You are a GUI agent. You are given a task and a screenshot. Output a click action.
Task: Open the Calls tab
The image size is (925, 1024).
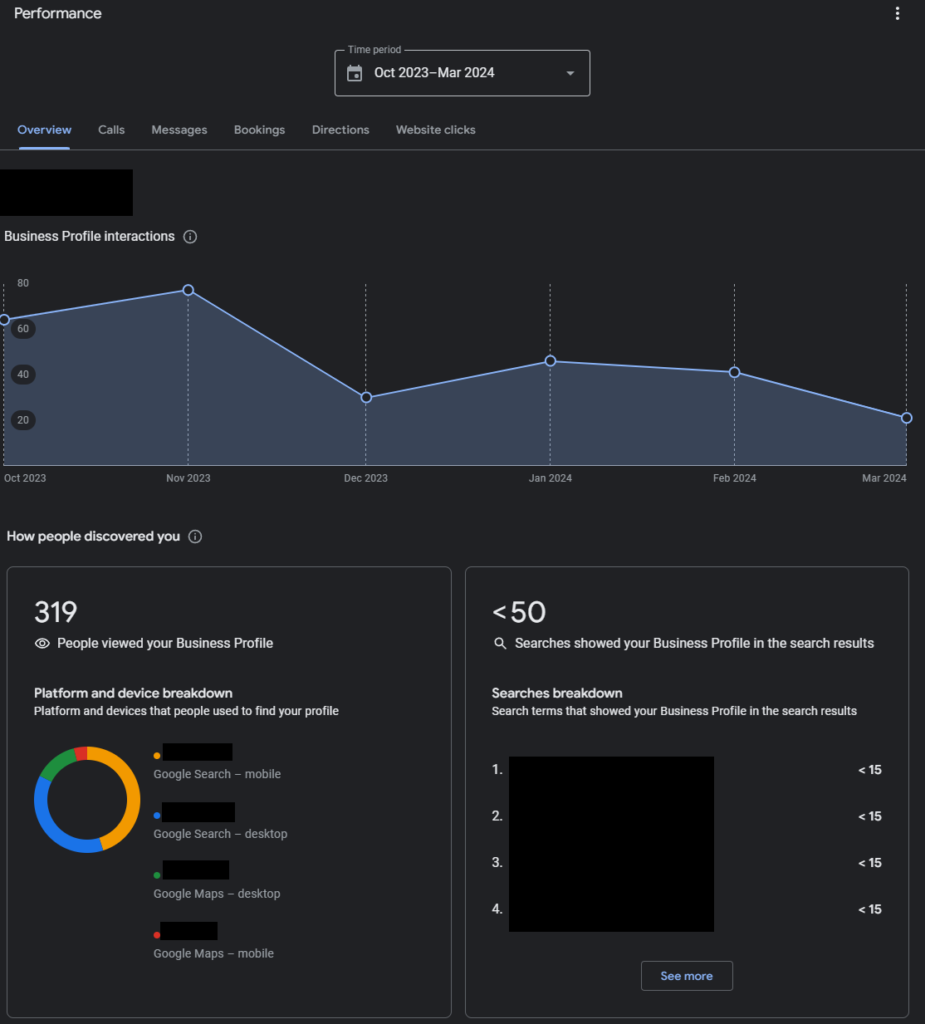111,130
